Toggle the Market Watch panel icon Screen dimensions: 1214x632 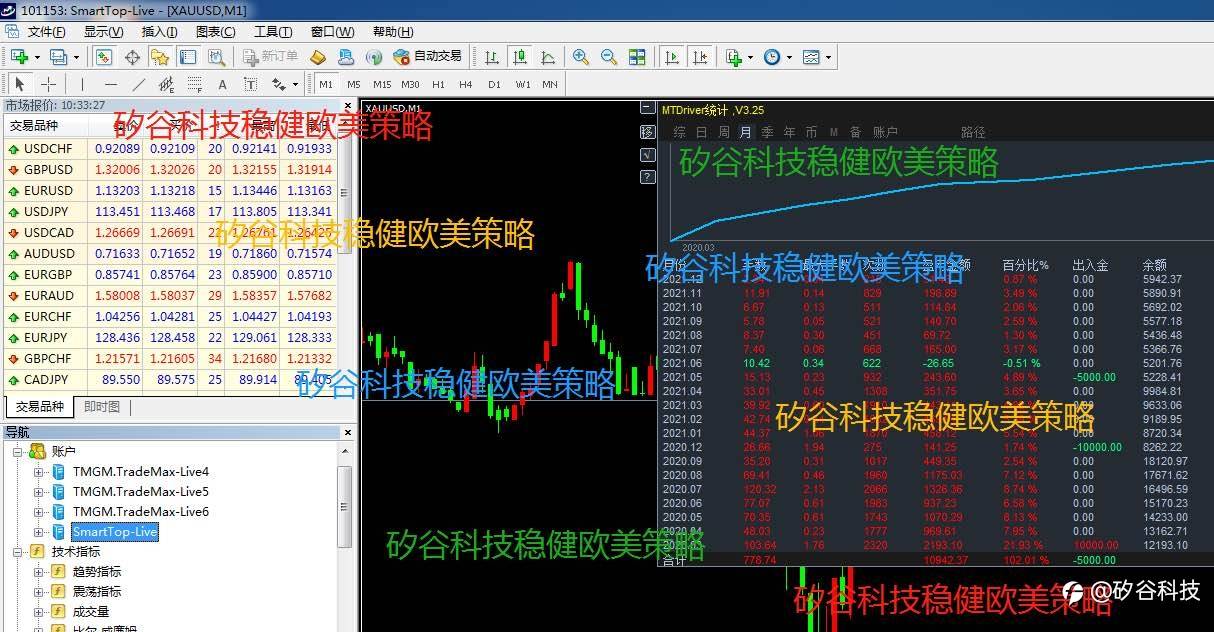point(103,57)
